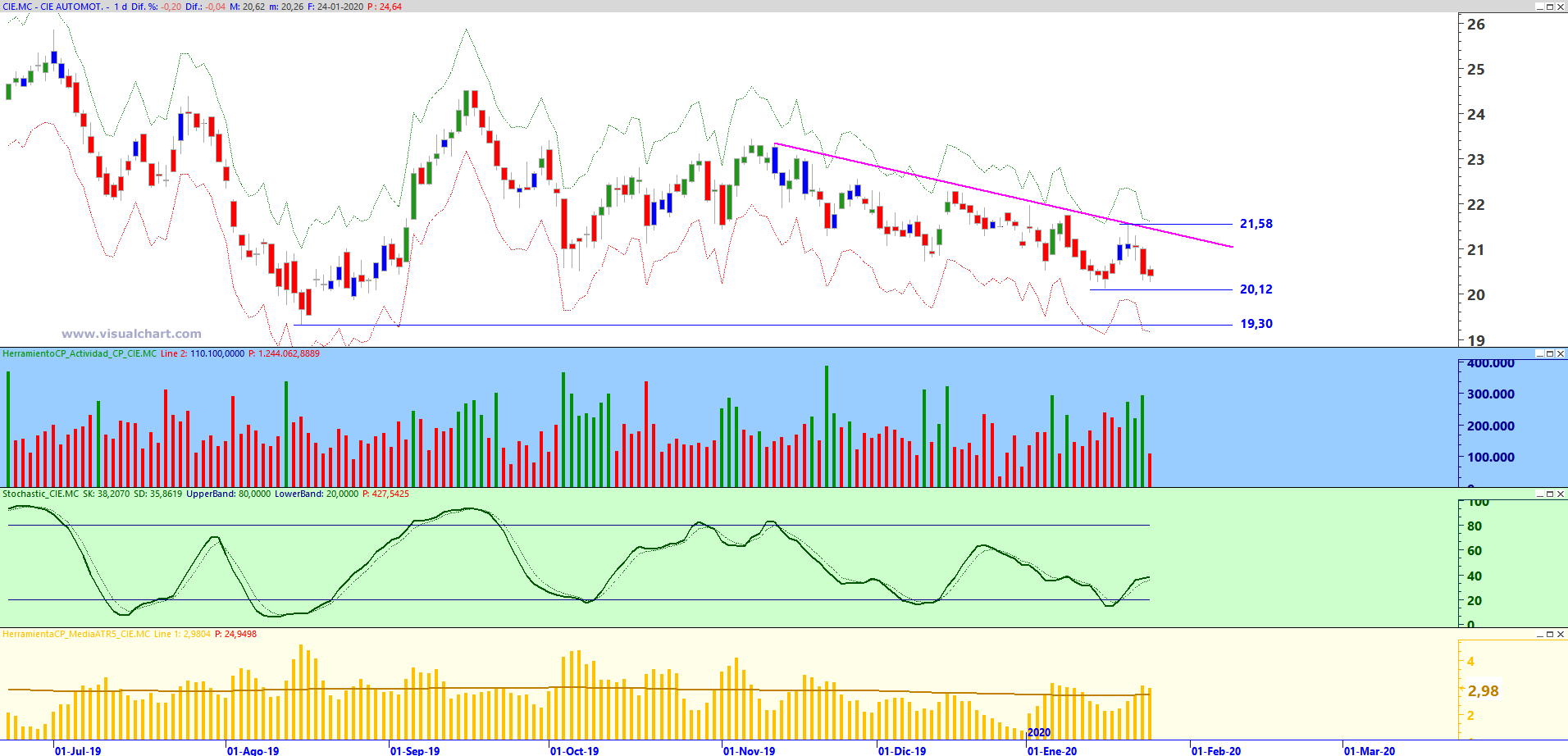Viewport: 1568px width, 756px height.
Task: Click the 20,12 support level label
Action: point(1256,289)
